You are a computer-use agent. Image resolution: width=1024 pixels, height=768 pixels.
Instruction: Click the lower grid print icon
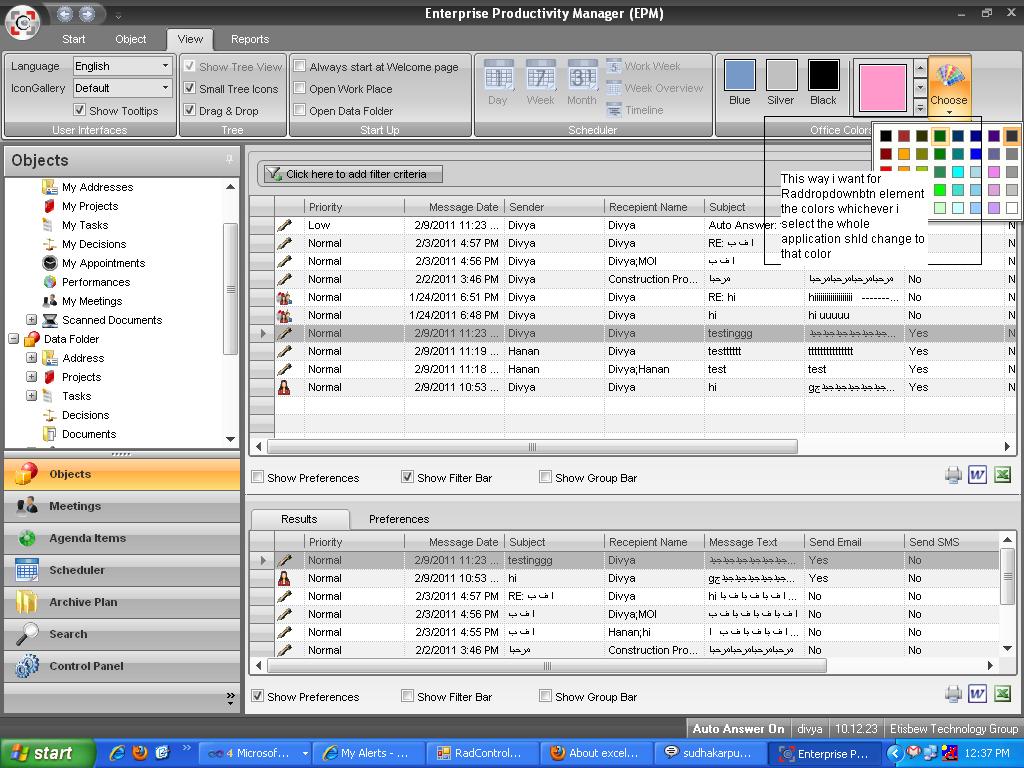(x=953, y=694)
